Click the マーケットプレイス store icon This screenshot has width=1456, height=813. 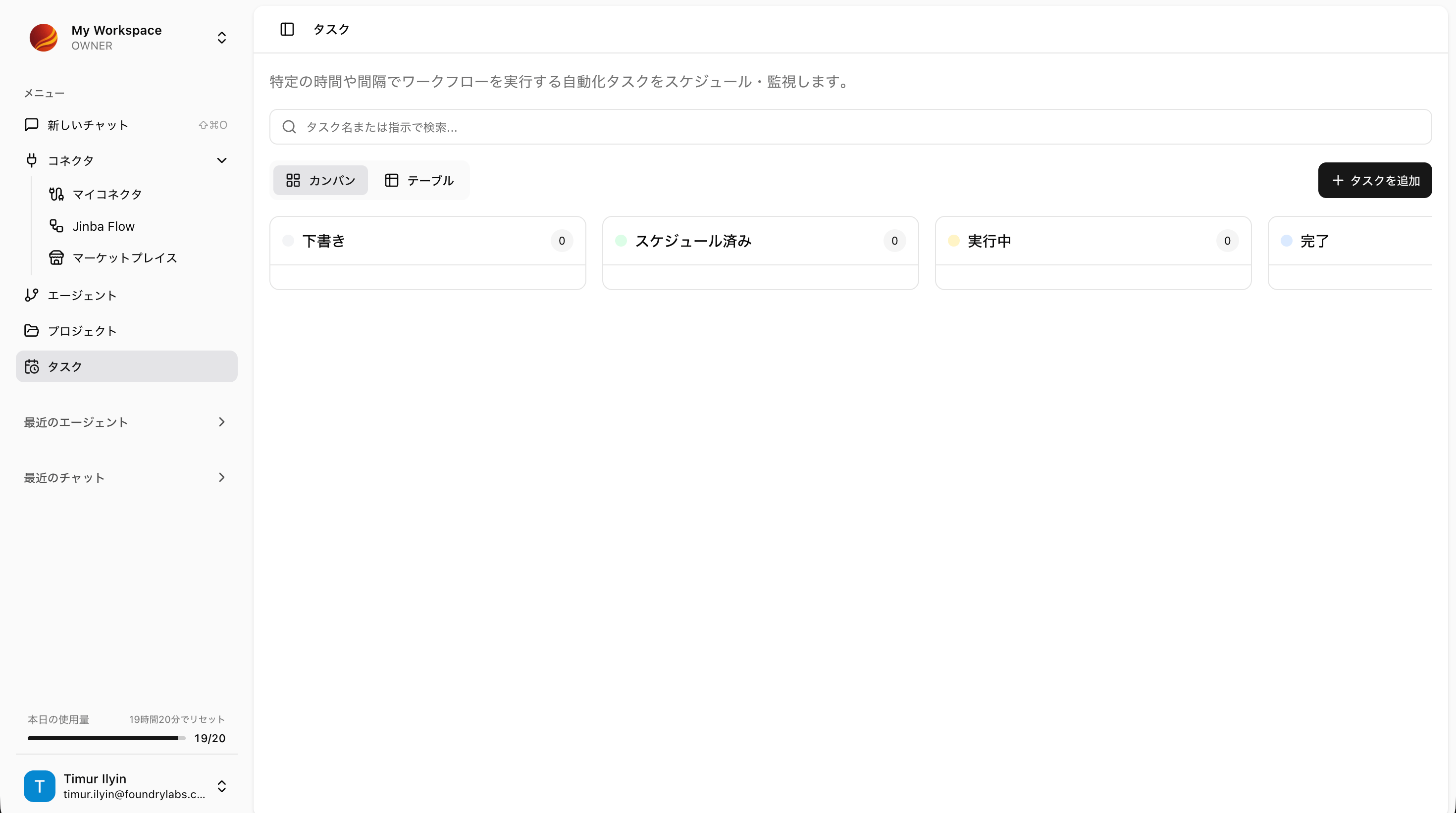point(56,257)
